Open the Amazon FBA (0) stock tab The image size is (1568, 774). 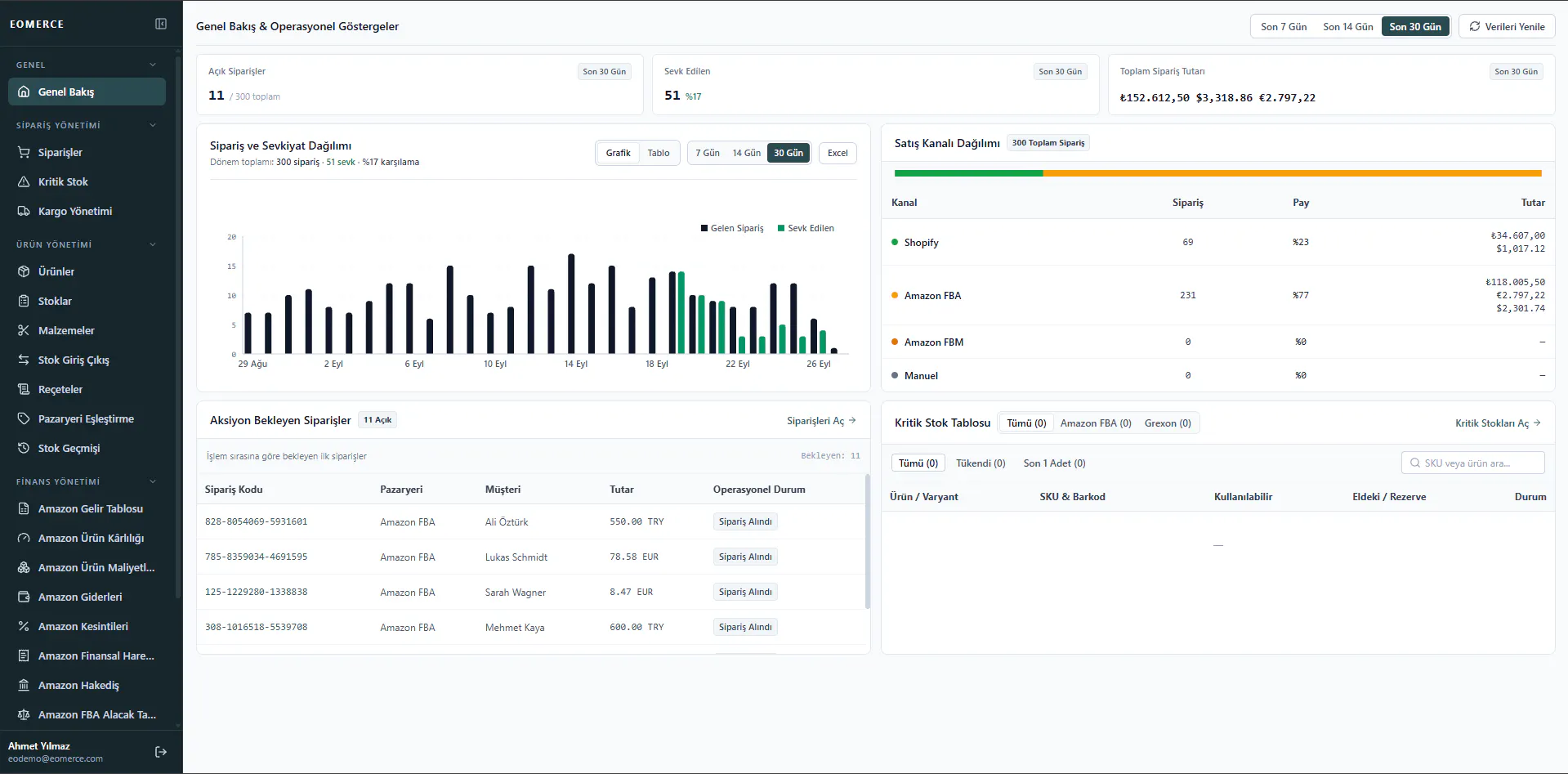1096,423
